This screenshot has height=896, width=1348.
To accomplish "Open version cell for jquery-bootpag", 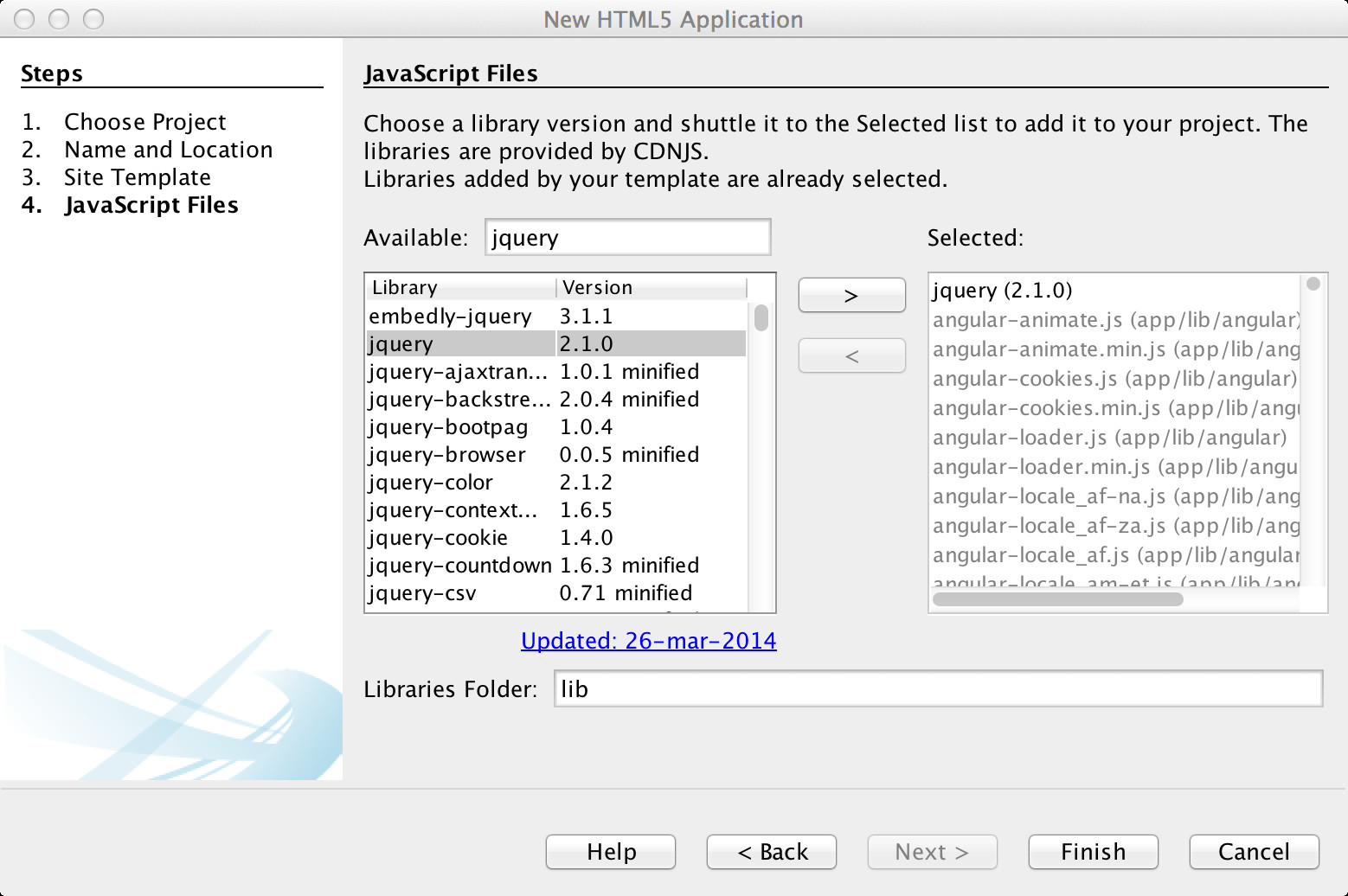I will click(651, 426).
